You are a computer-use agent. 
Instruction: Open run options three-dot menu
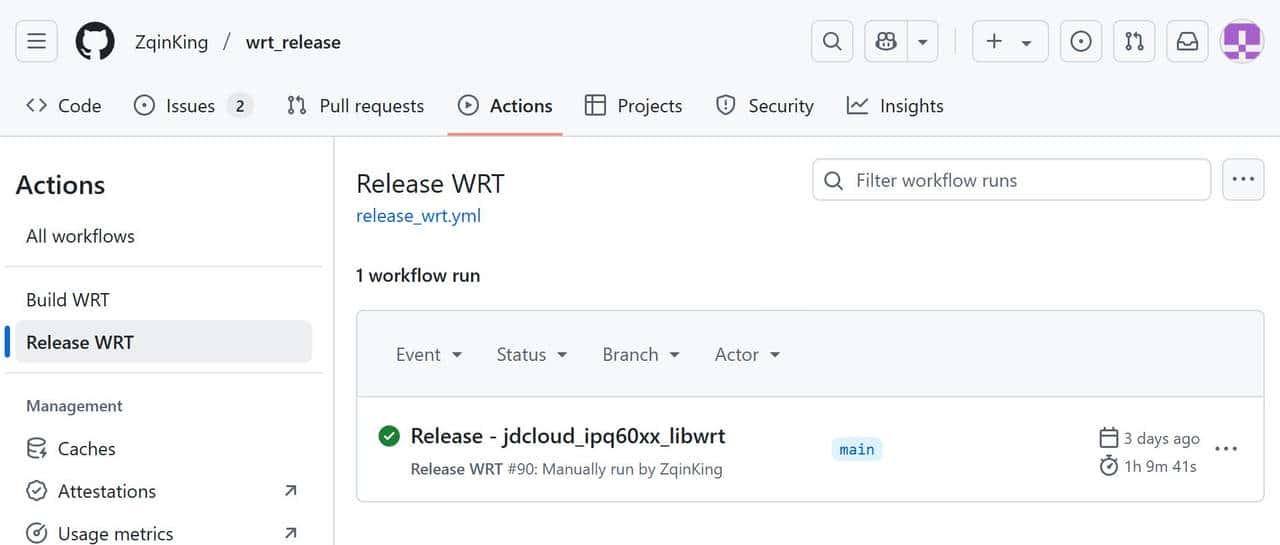[1226, 449]
